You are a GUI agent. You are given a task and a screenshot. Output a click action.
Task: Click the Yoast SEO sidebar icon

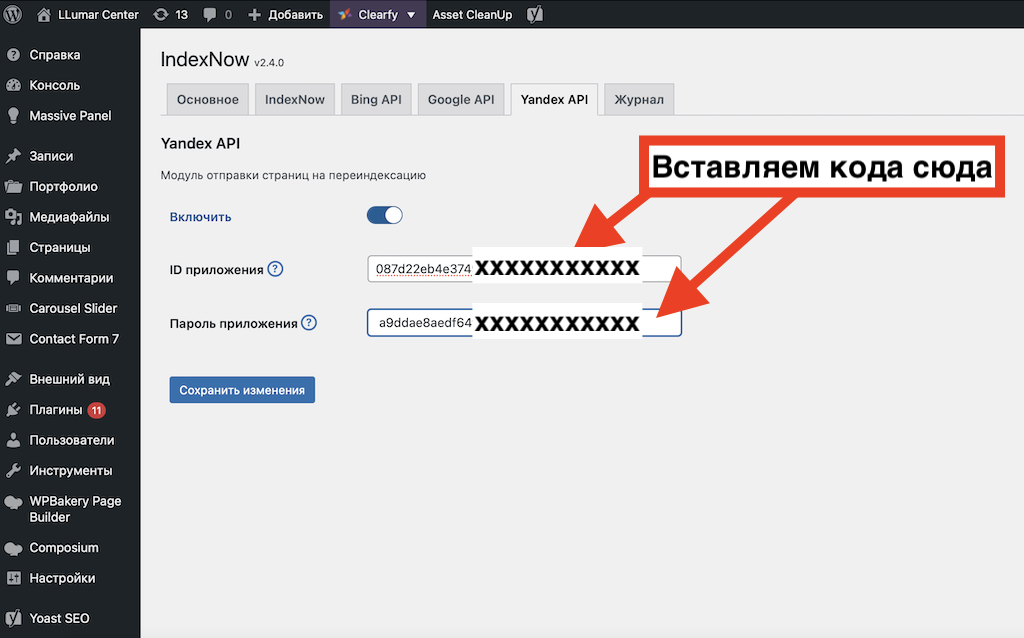click(x=13, y=618)
